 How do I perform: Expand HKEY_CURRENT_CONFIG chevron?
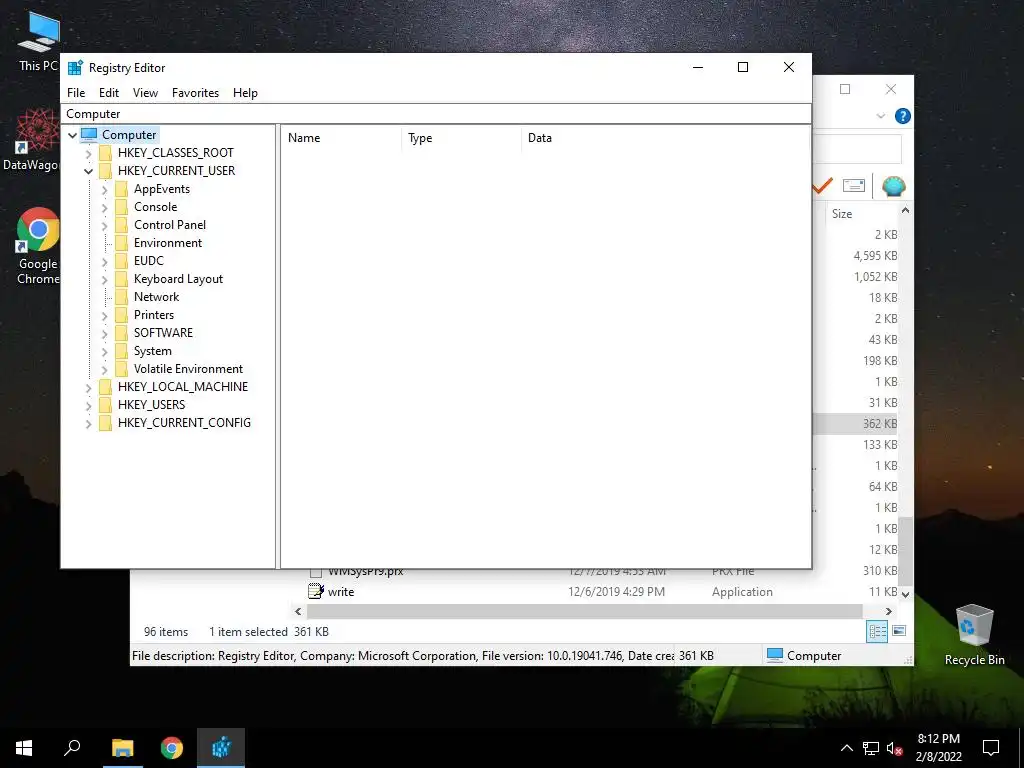pyautogui.click(x=88, y=423)
